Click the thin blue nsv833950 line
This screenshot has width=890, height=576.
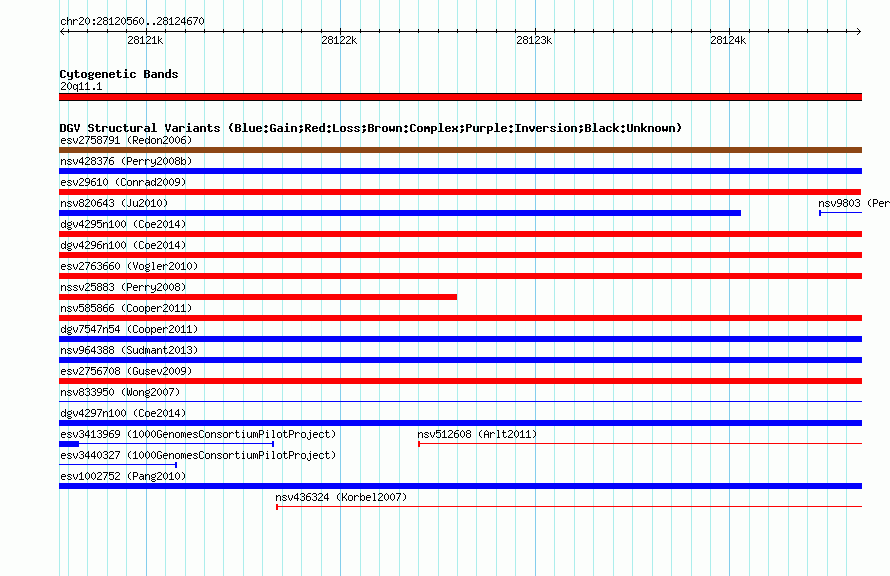click(x=460, y=402)
